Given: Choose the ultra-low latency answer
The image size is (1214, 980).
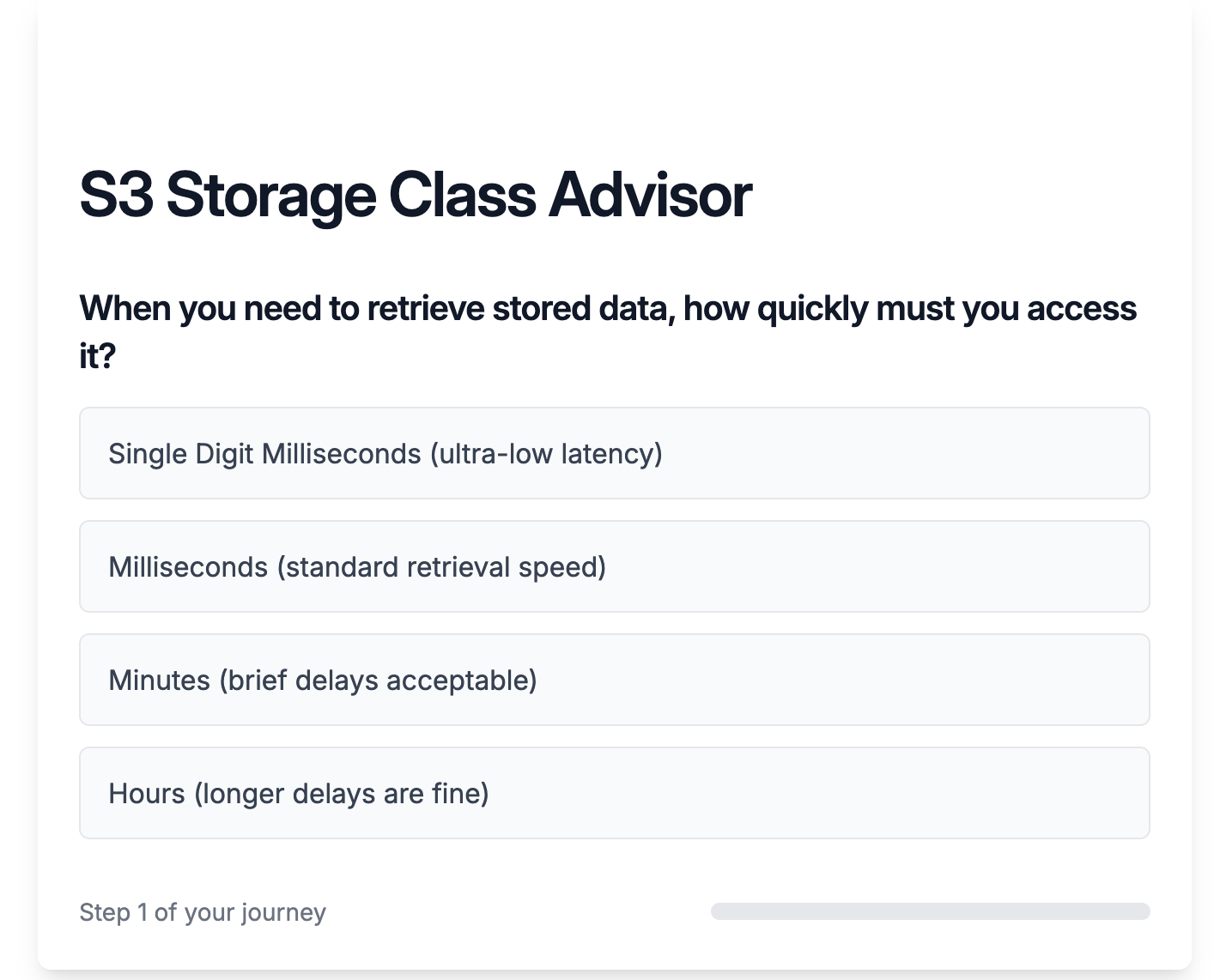Looking at the screenshot, I should coord(615,453).
